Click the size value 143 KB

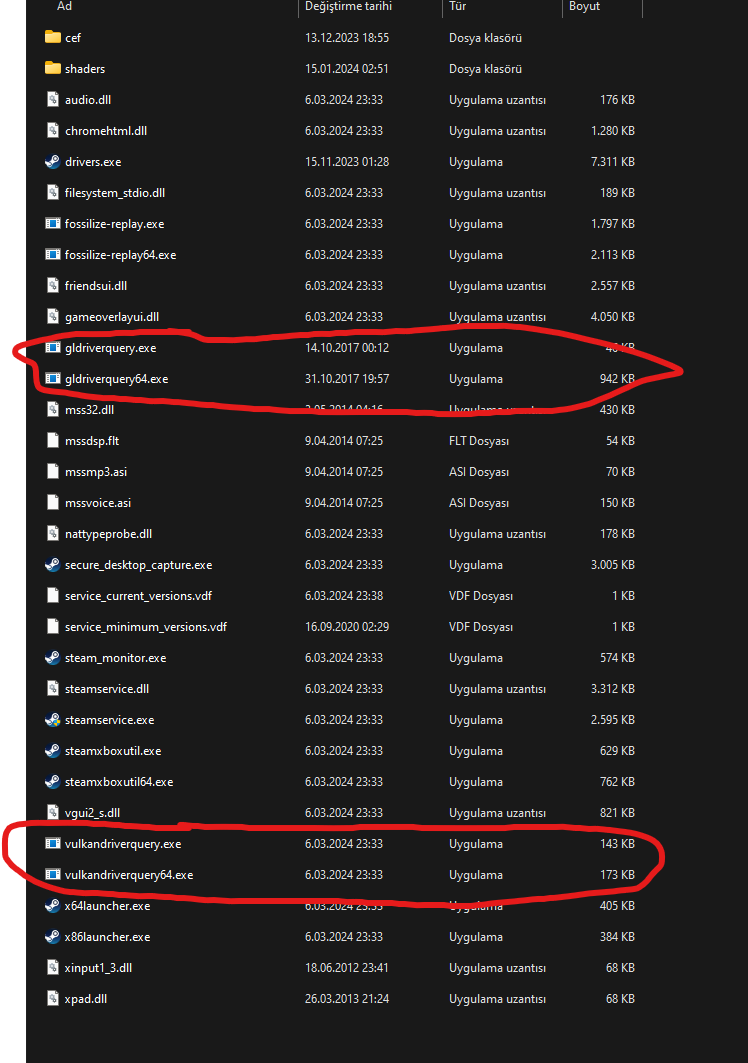click(x=617, y=844)
